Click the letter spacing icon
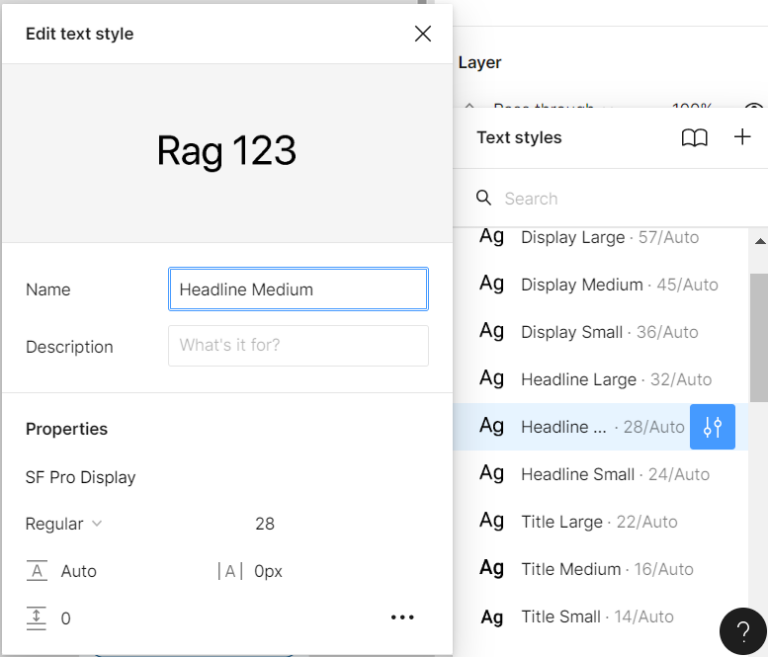 coord(230,571)
